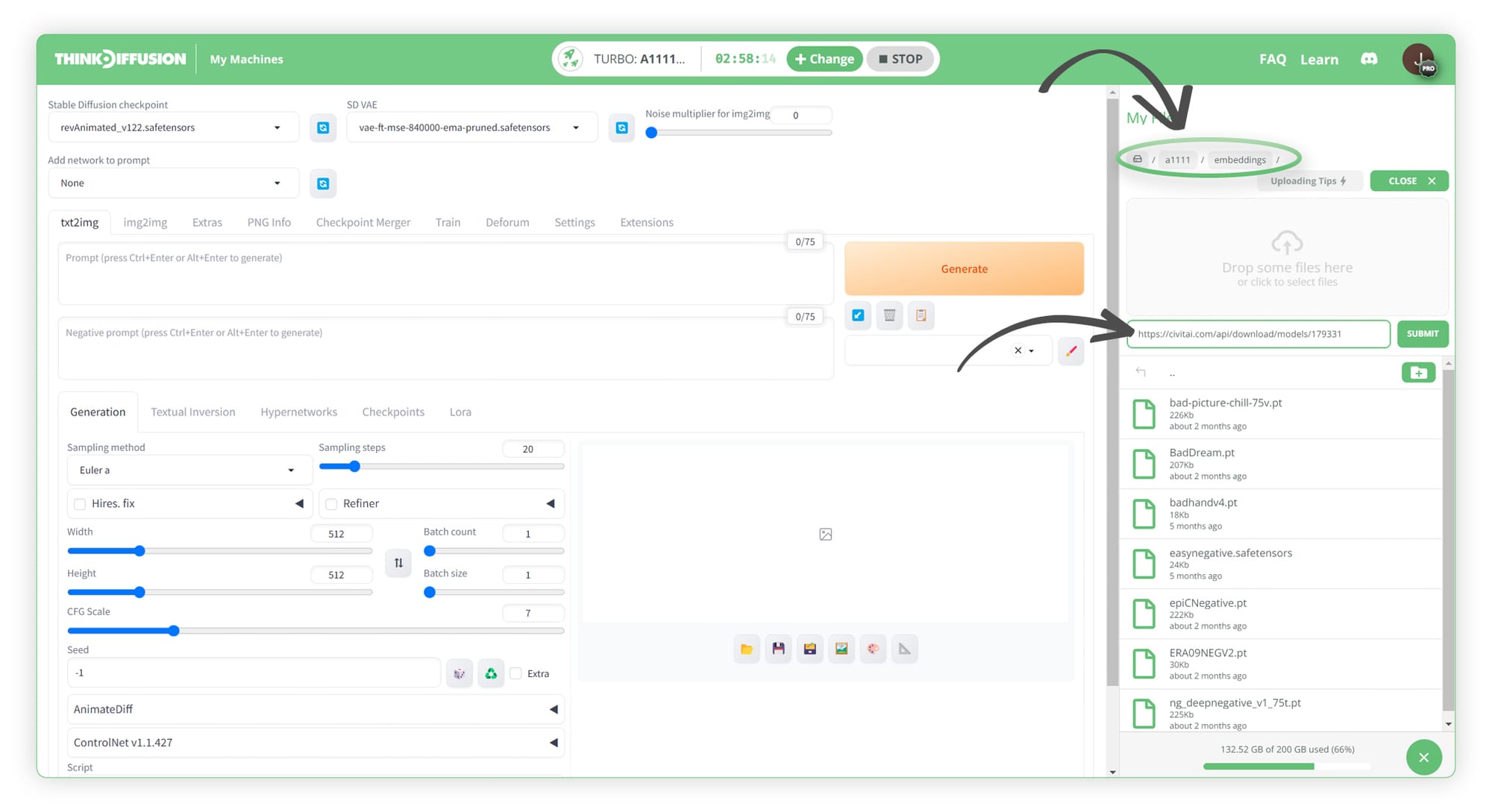Open the Discord icon in header
1492x812 pixels.
(x=1369, y=59)
